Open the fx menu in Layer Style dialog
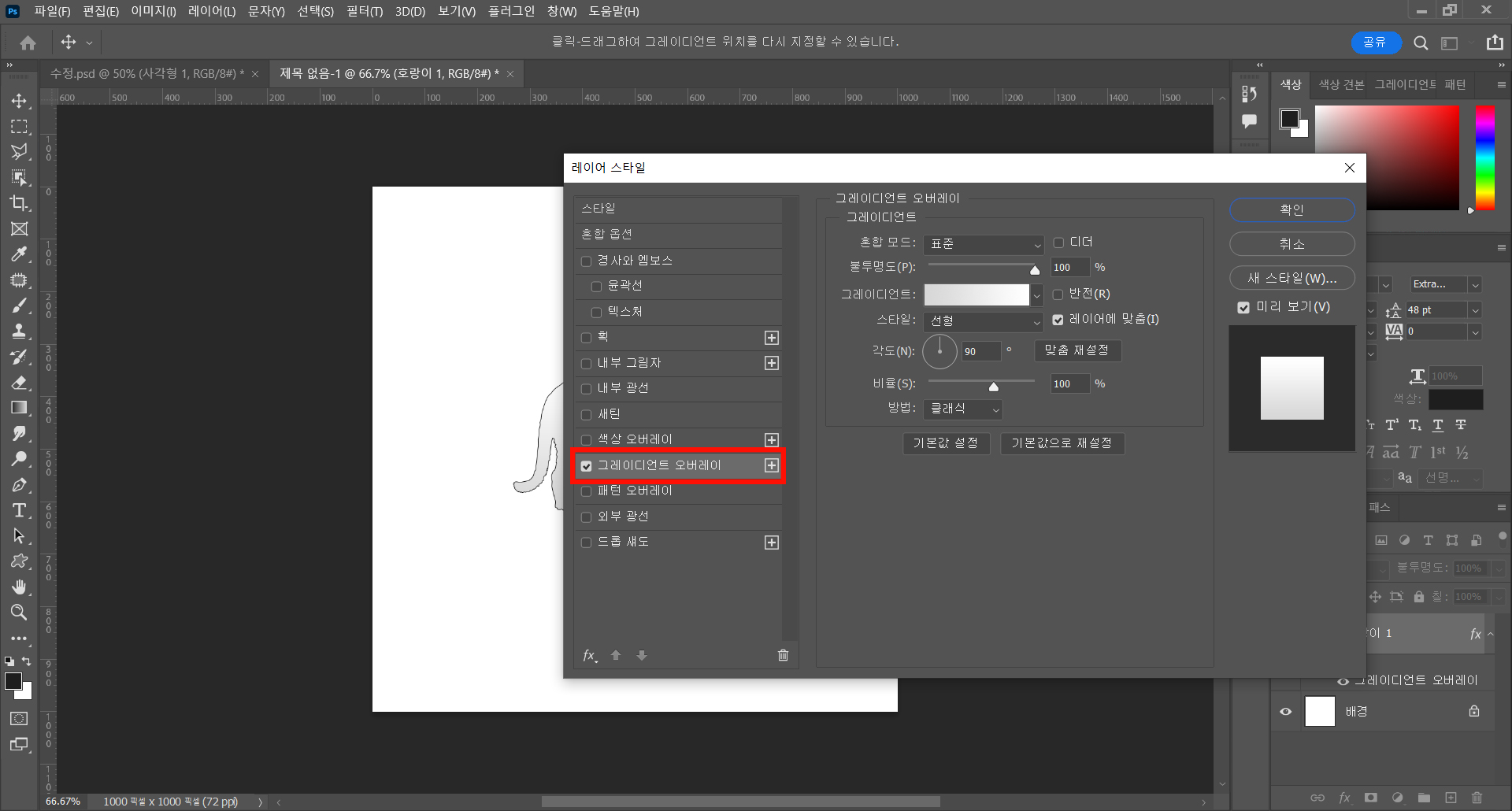The height and width of the screenshot is (811, 1512). [589, 655]
